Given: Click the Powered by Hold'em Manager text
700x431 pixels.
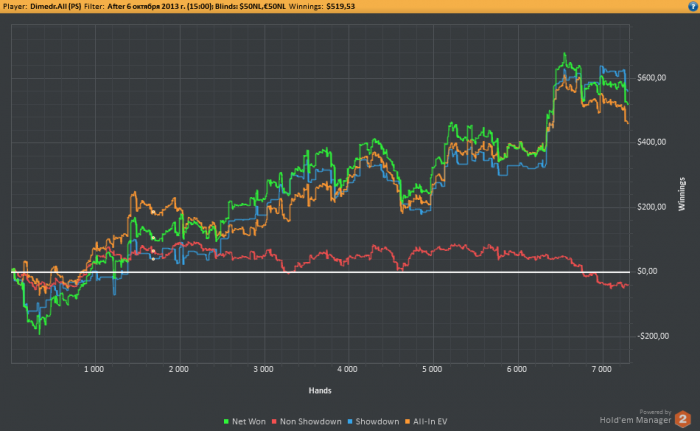Looking at the screenshot, I should click(635, 417).
